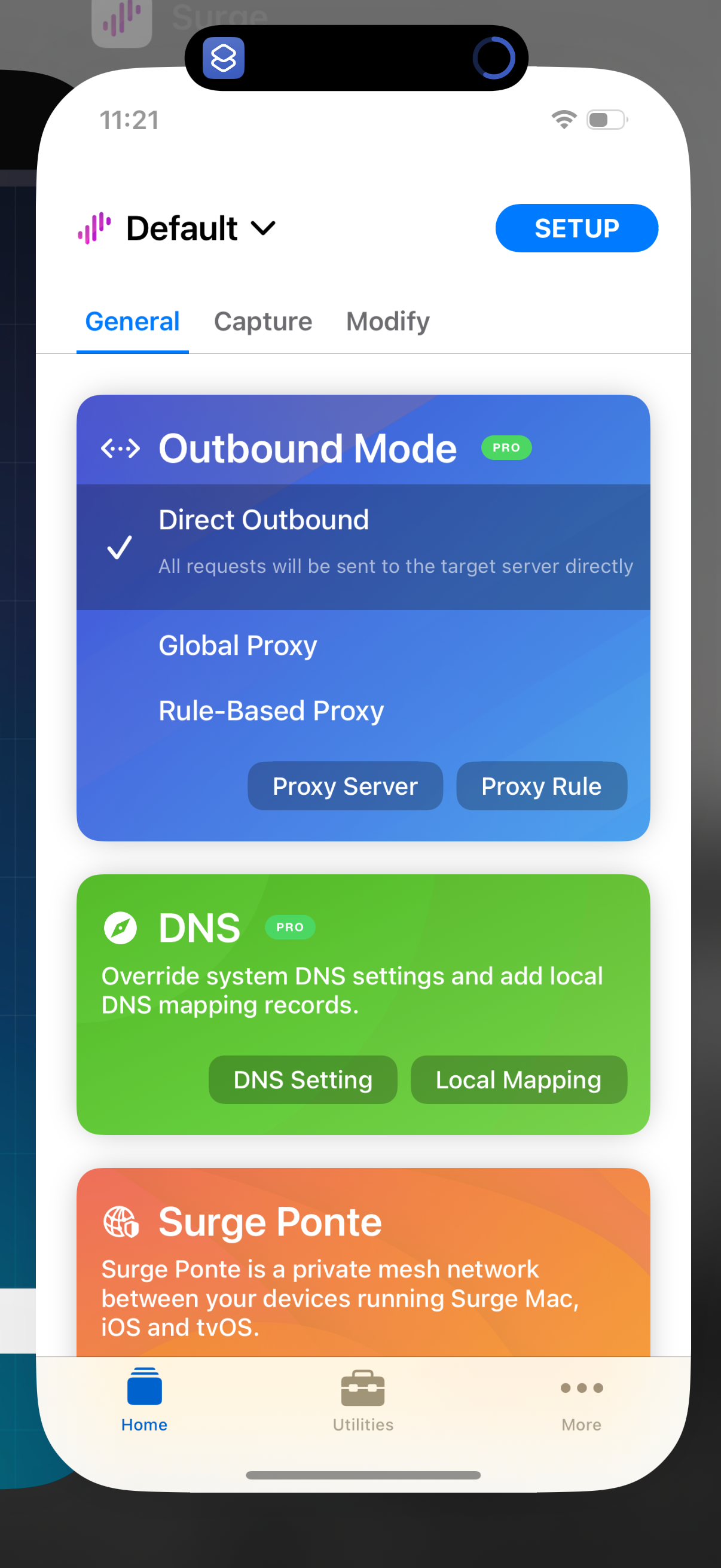Viewport: 721px width, 1568px height.
Task: Tap the Surge Ponte description text
Action: click(x=340, y=1298)
